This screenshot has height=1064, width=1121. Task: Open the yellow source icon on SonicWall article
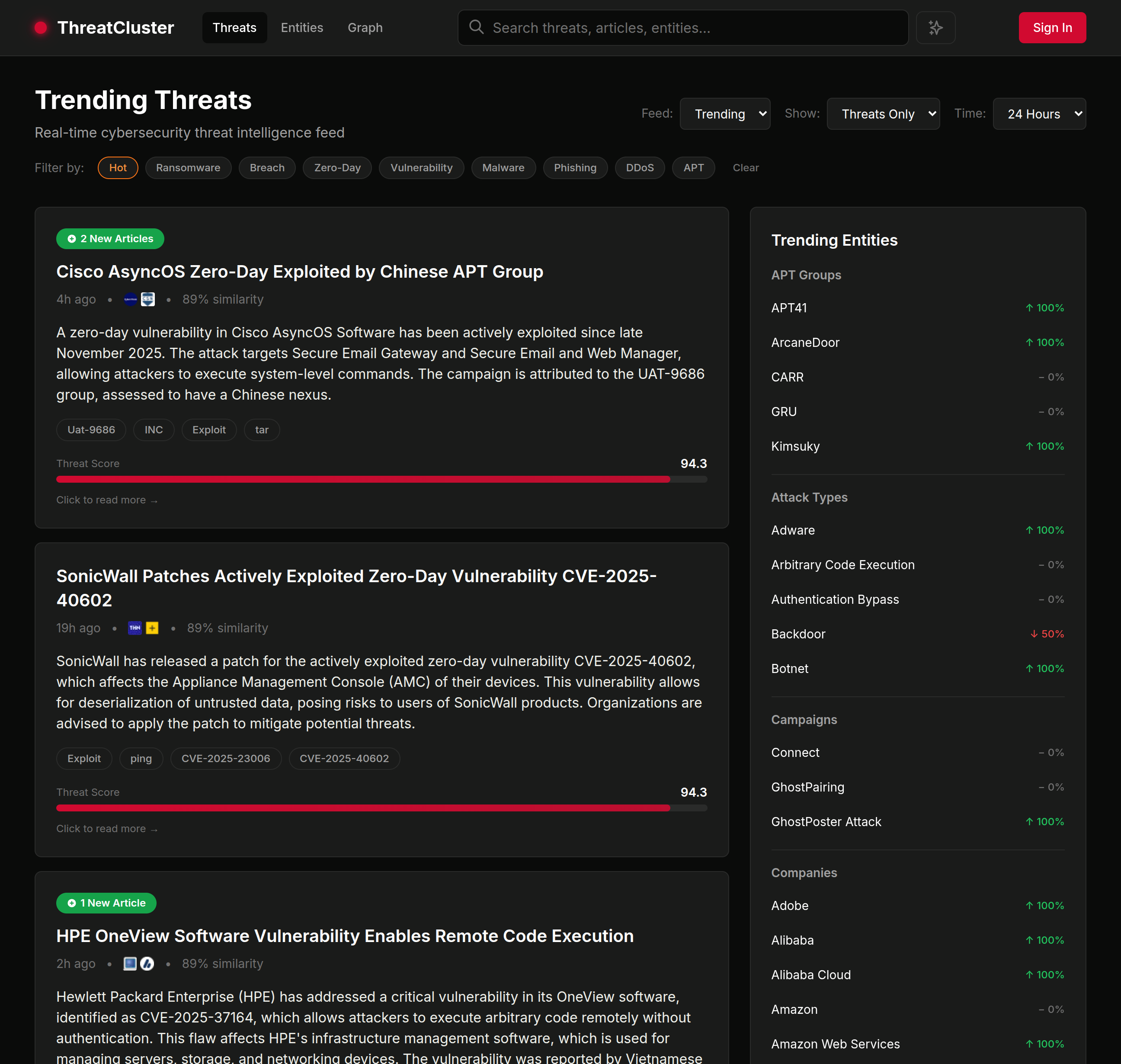point(153,628)
